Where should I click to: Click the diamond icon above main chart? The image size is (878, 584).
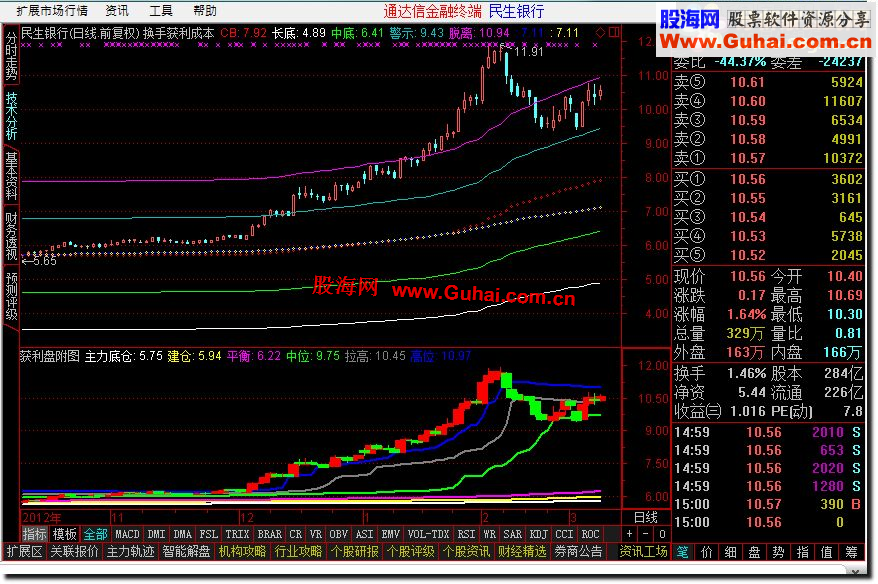point(600,32)
